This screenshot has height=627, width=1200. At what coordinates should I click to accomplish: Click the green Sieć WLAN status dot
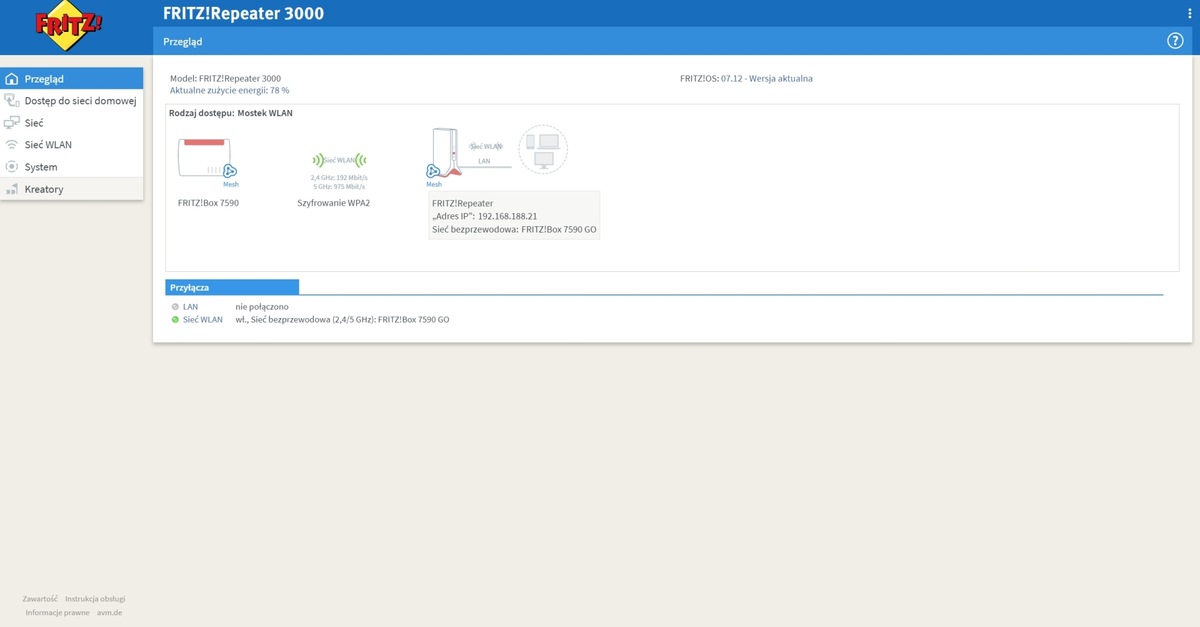tap(175, 320)
